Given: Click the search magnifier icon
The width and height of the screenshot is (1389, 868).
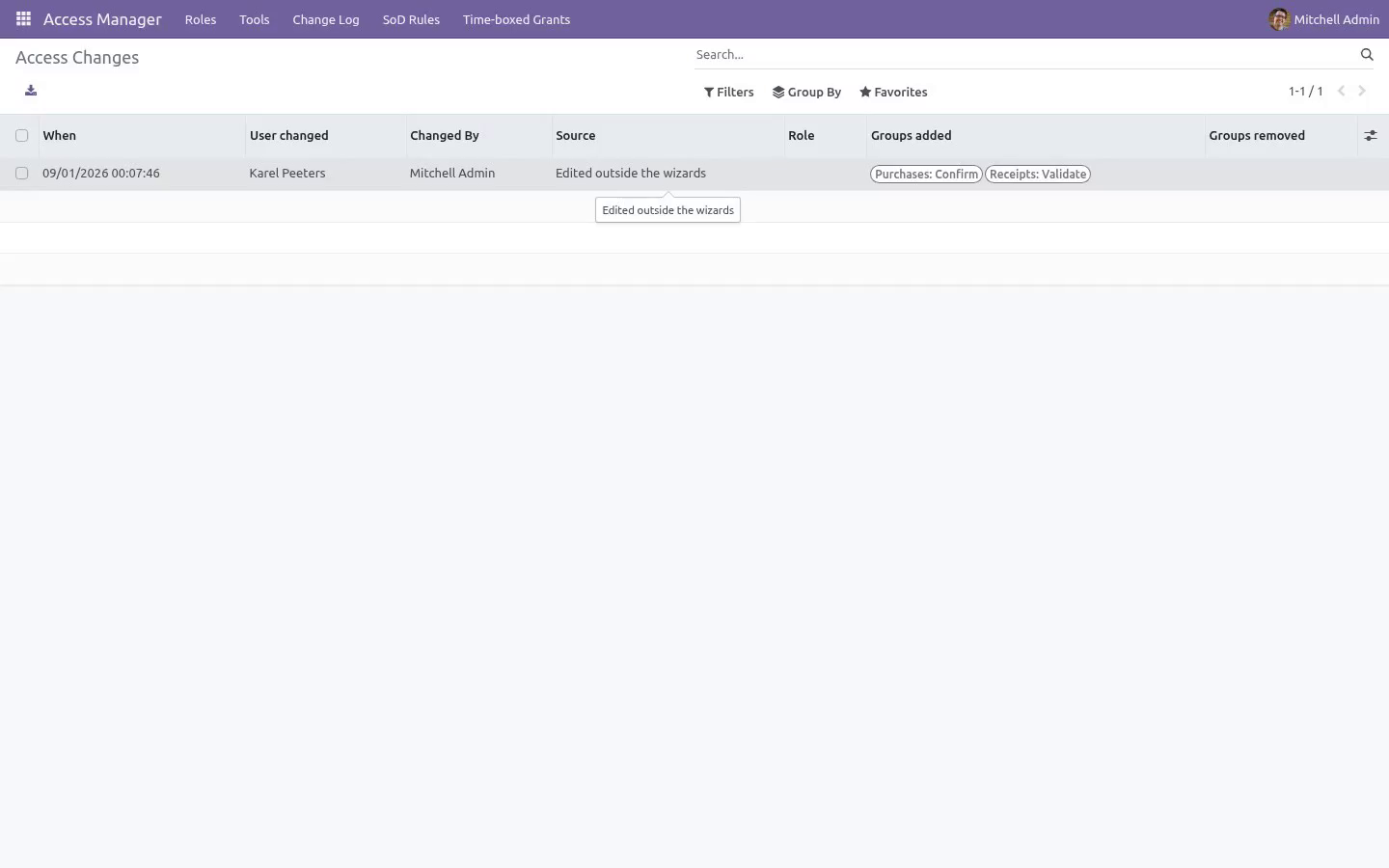Looking at the screenshot, I should 1367,55.
